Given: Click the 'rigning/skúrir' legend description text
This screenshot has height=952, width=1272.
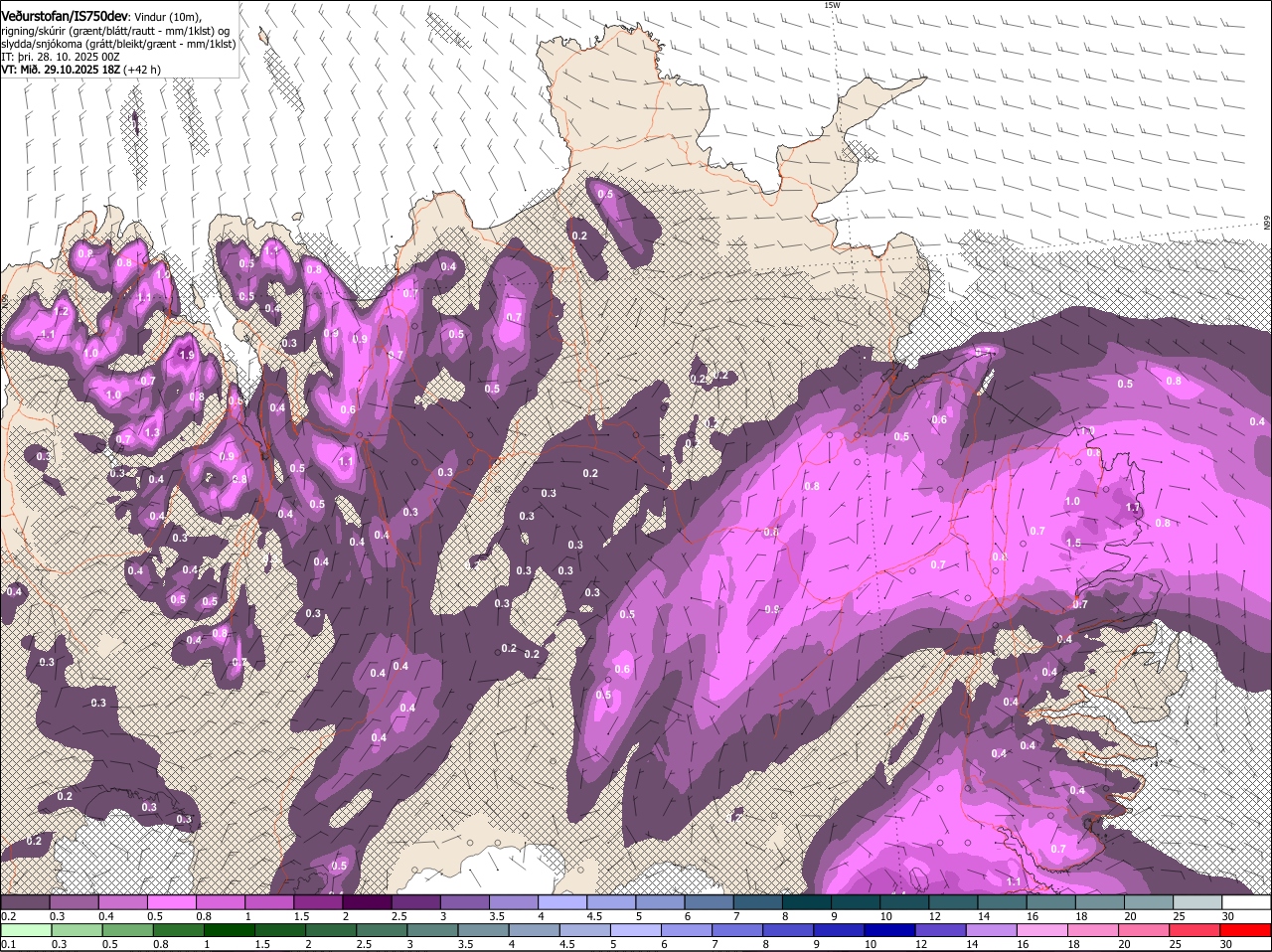Looking at the screenshot, I should point(35,31).
